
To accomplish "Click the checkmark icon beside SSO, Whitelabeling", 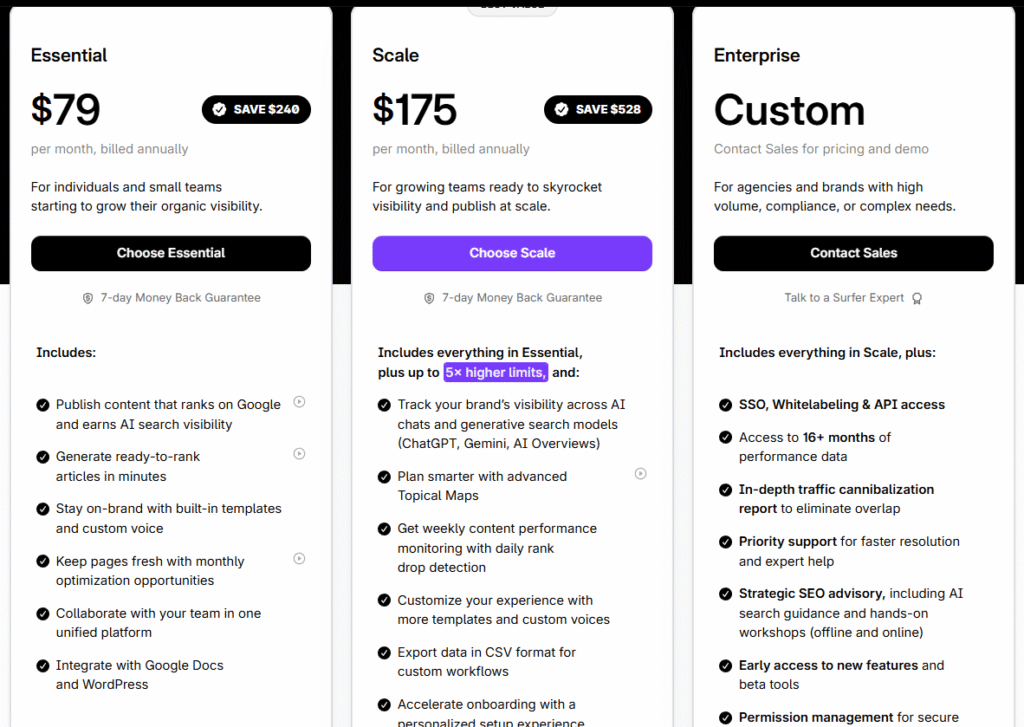I will [x=726, y=405].
